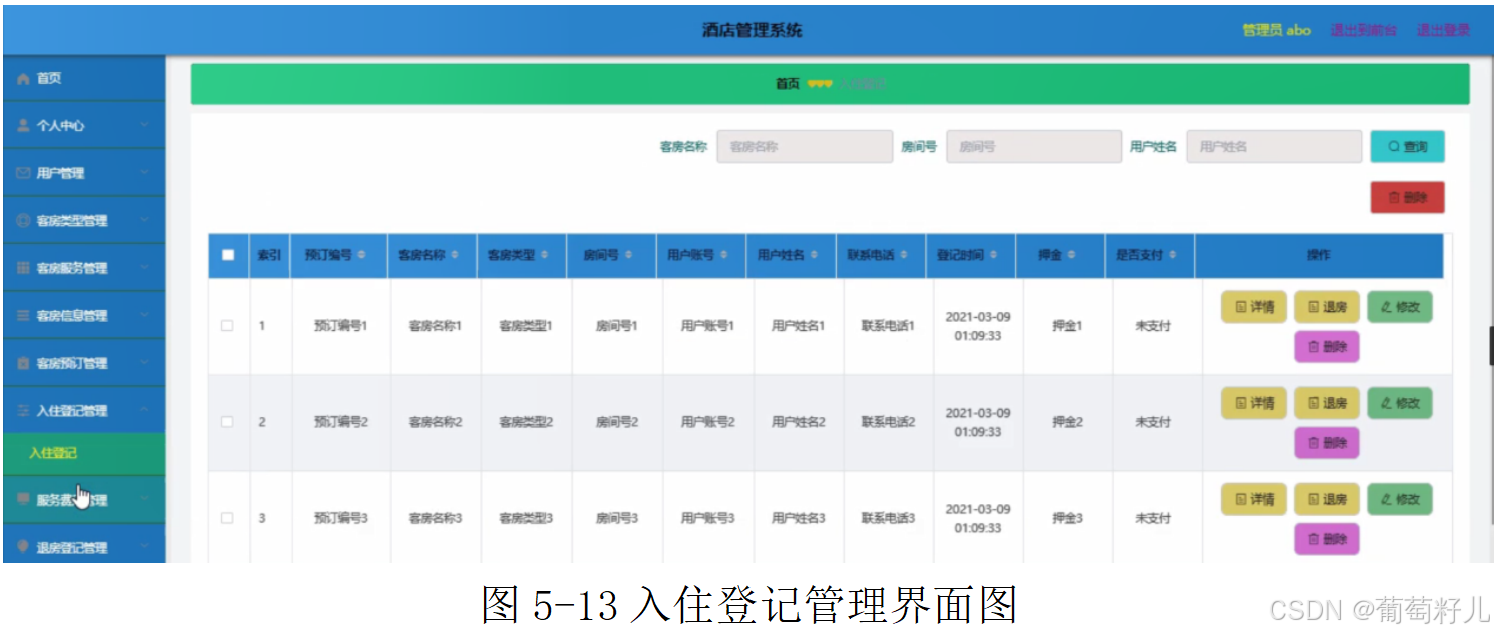
Task: Expand the 客房预订管理 section
Action: tap(84, 362)
